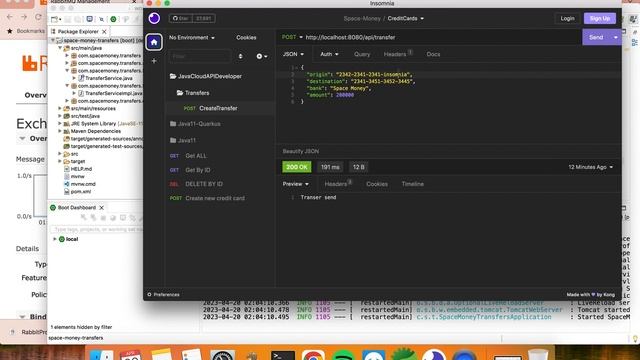Click the 191 ms response time badge

point(330,167)
